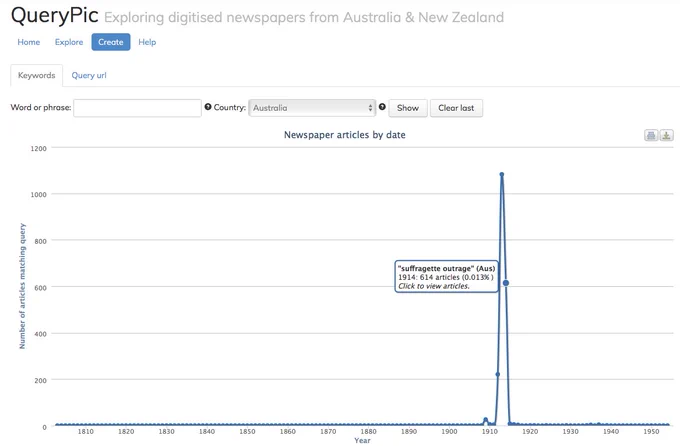
Task: Click the data point near 200 articles
Action: [497, 374]
